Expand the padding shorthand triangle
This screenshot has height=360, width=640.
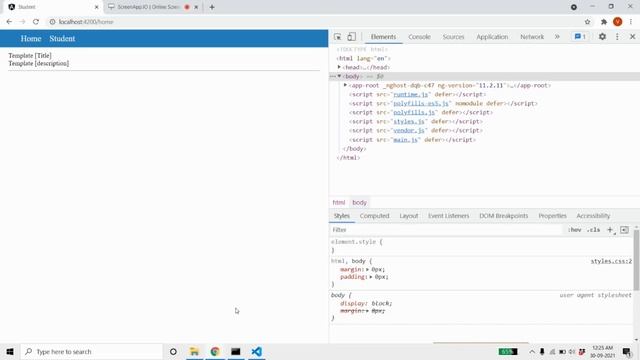click(371, 277)
